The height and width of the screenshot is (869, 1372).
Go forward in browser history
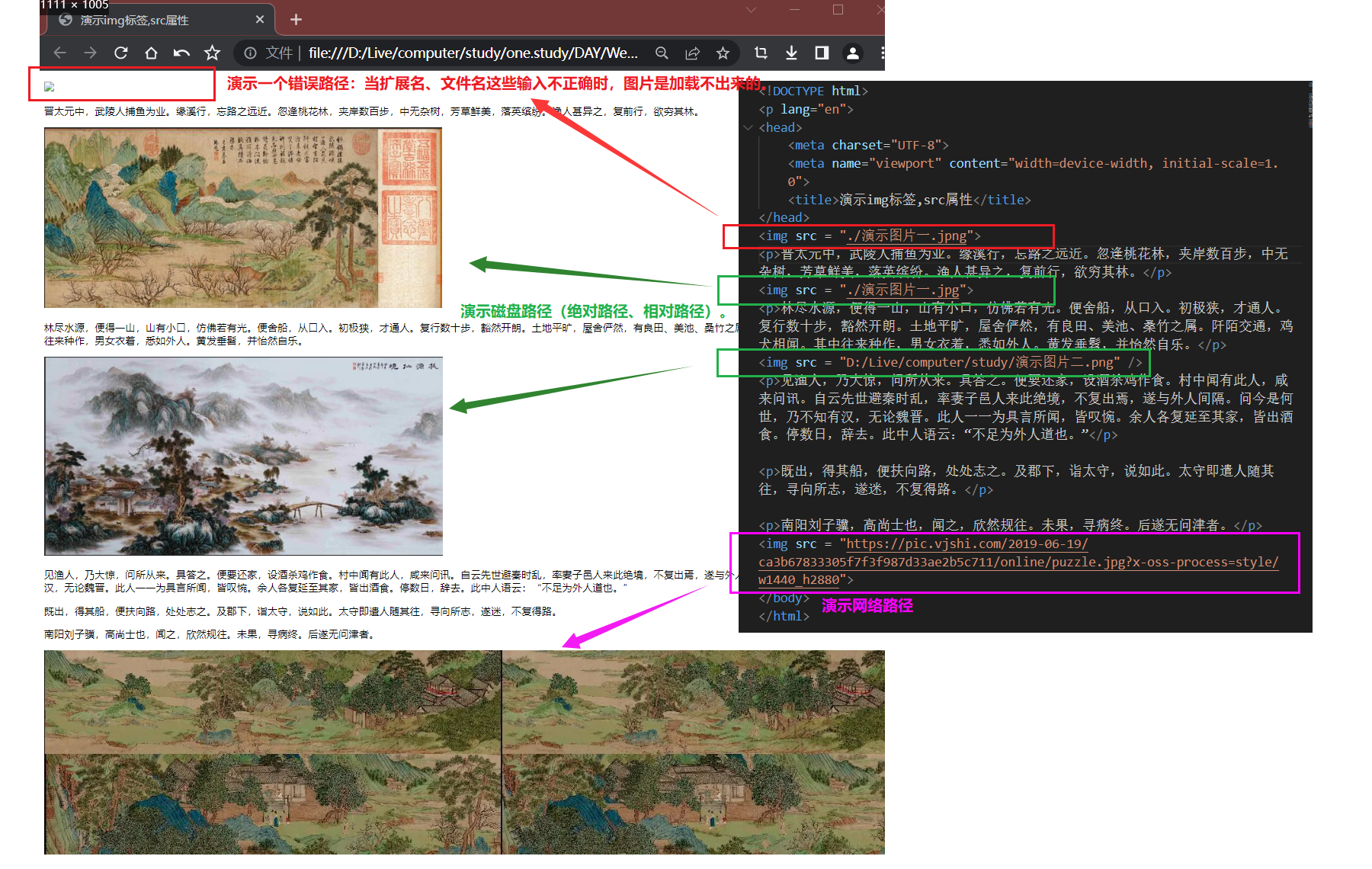[x=90, y=53]
